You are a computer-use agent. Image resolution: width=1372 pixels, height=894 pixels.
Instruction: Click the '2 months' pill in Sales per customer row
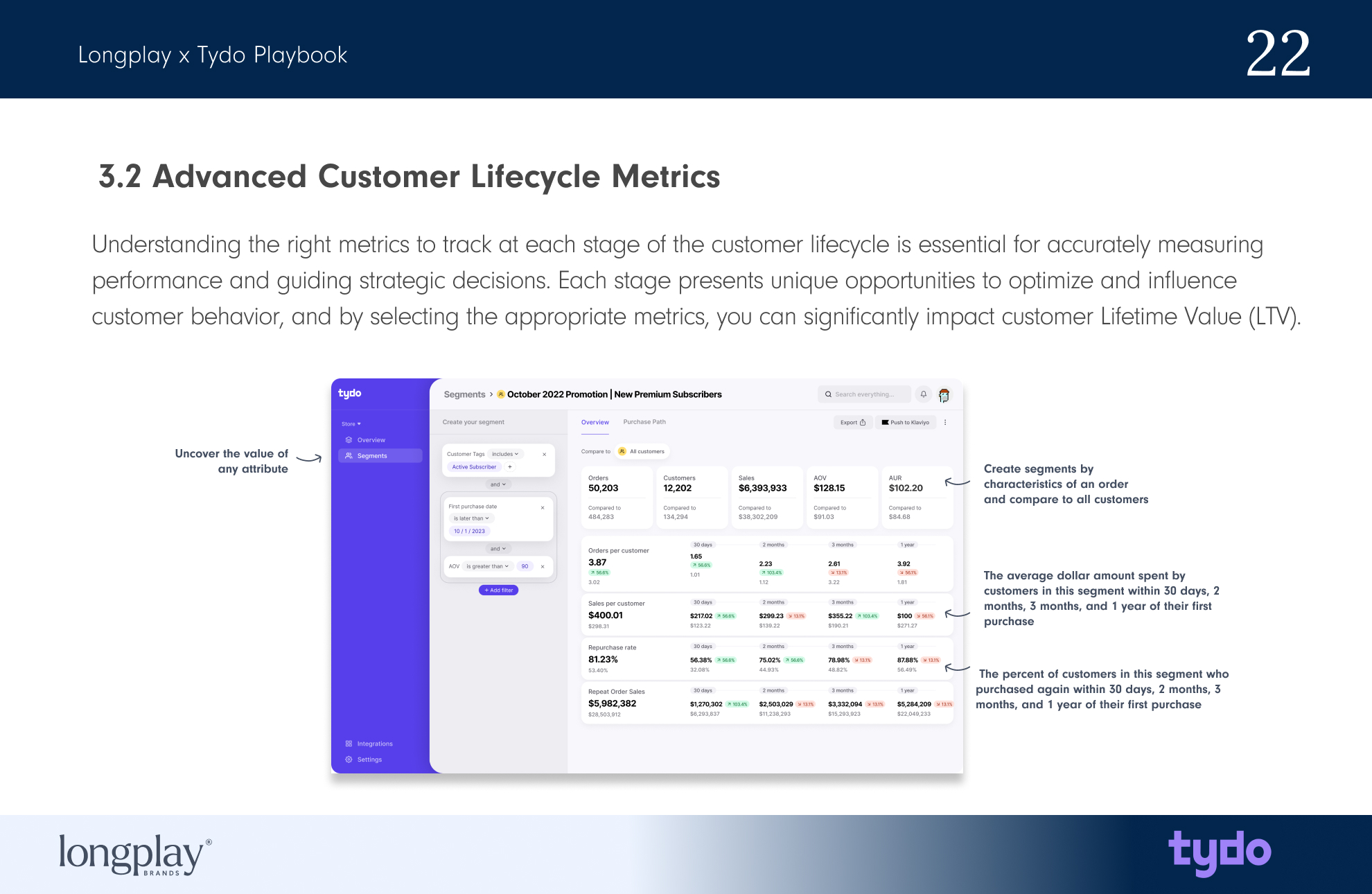coord(773,602)
